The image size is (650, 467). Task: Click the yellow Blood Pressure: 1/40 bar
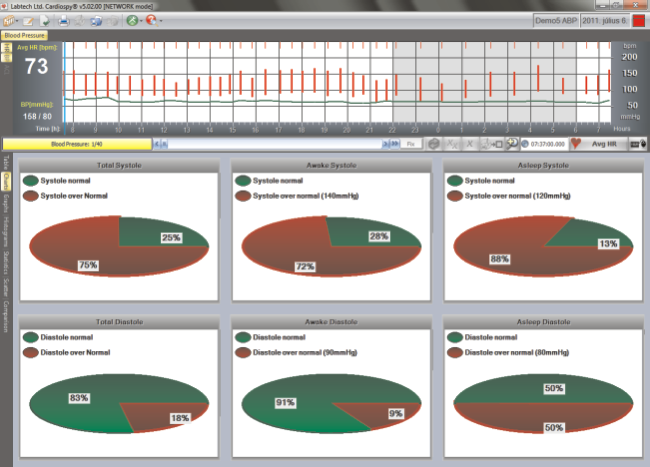click(77, 144)
